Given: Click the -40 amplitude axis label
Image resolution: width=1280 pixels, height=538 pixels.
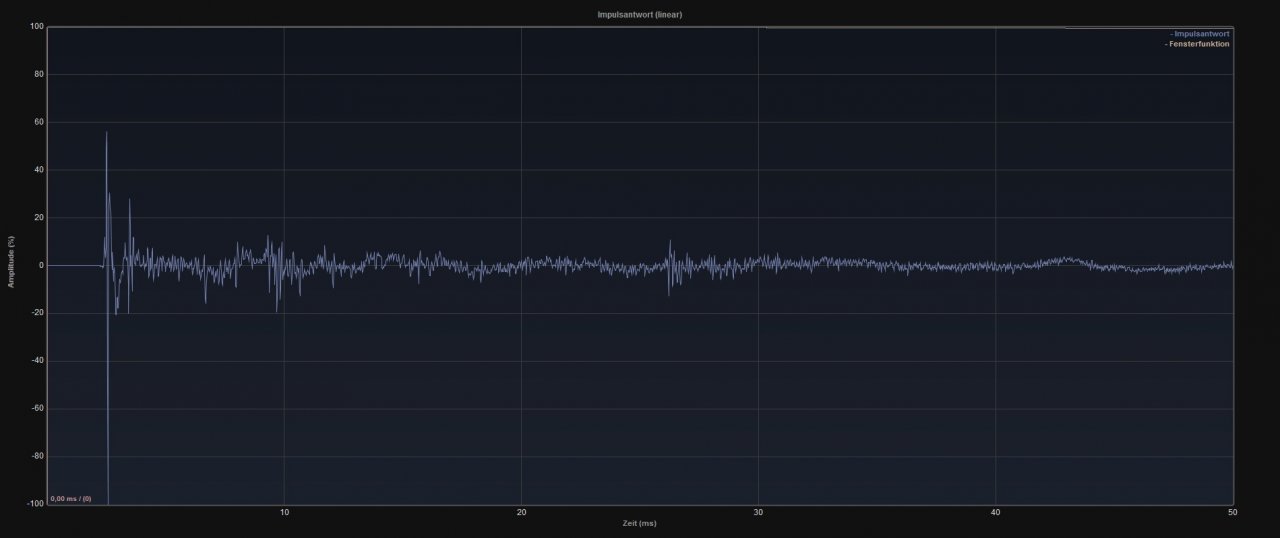Looking at the screenshot, I should click(38, 361).
